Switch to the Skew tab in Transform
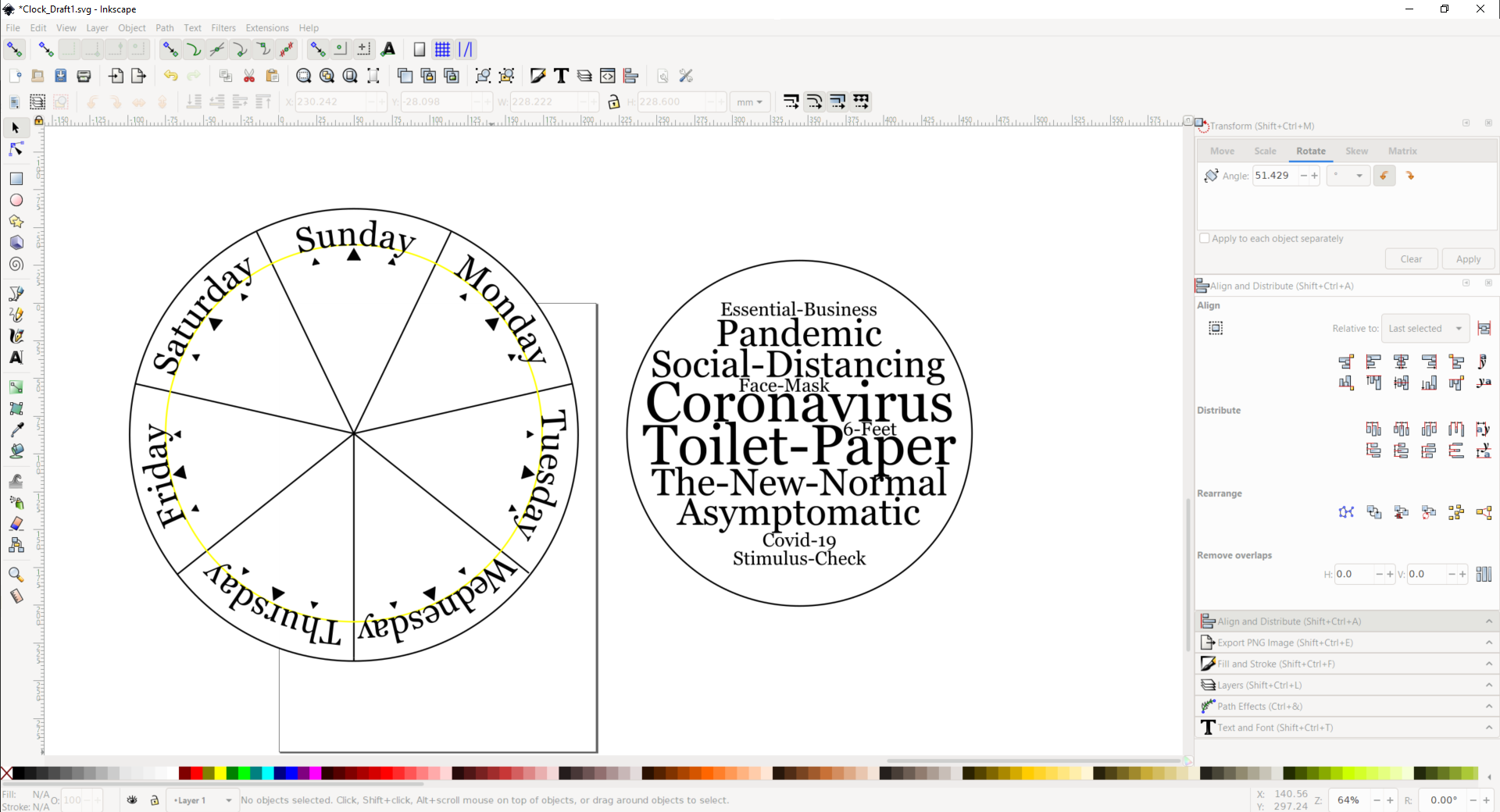Viewport: 1500px width, 812px height. [x=1356, y=151]
